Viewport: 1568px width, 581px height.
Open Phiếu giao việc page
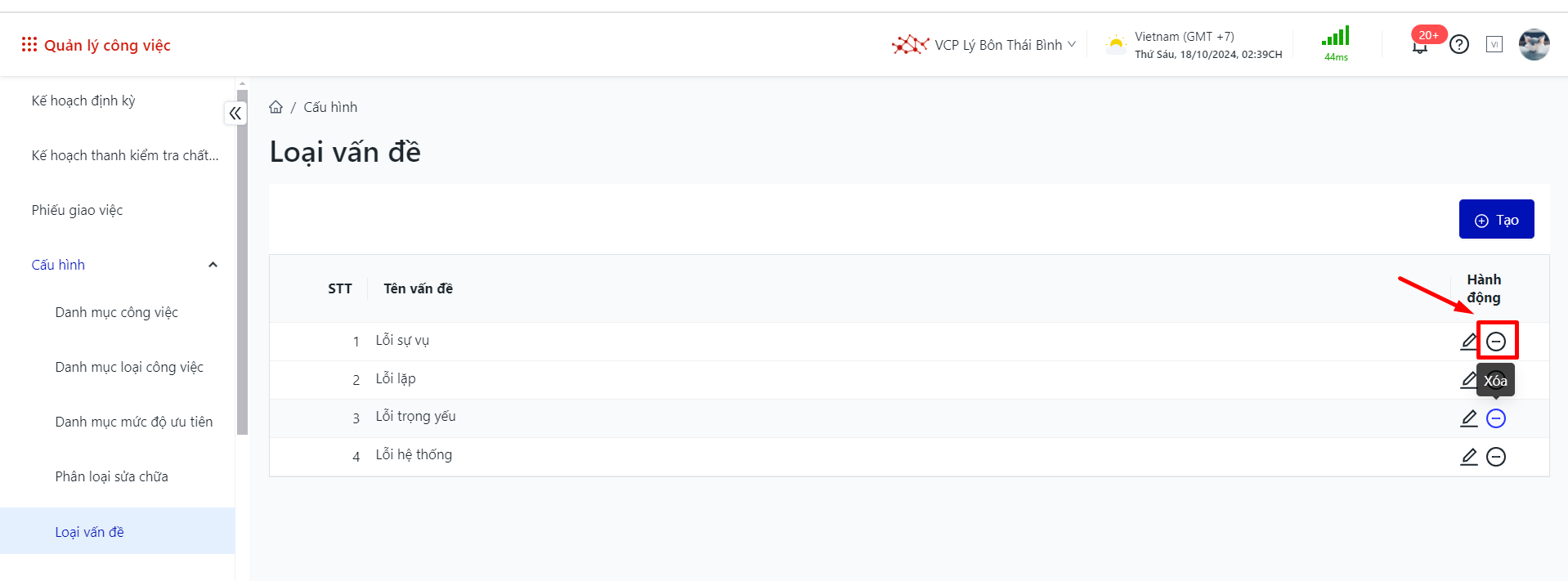77,210
